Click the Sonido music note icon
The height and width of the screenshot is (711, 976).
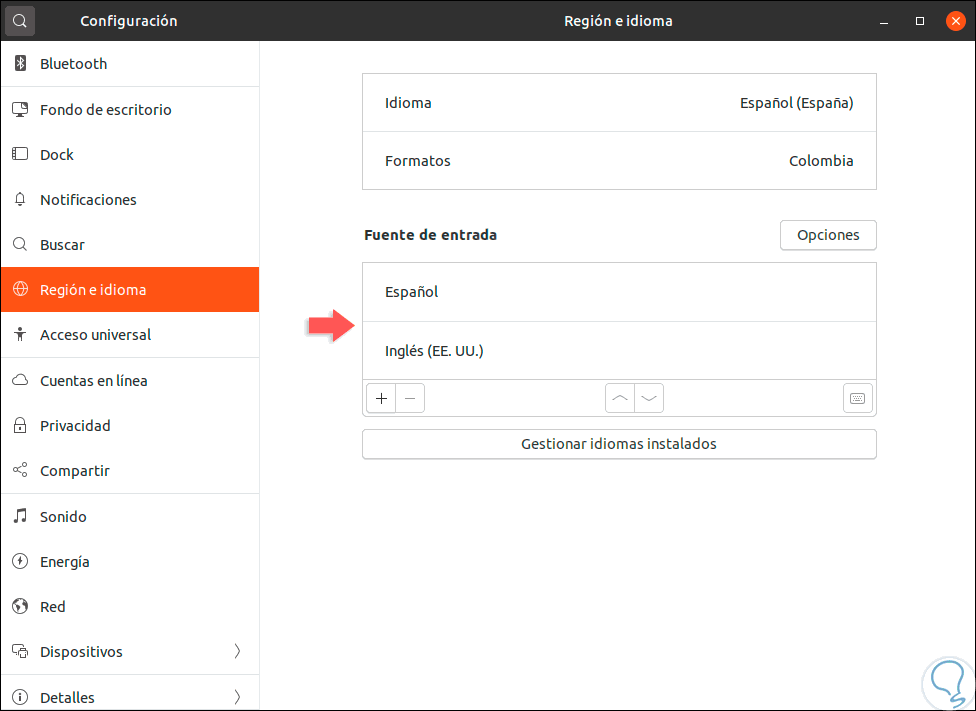coord(20,517)
